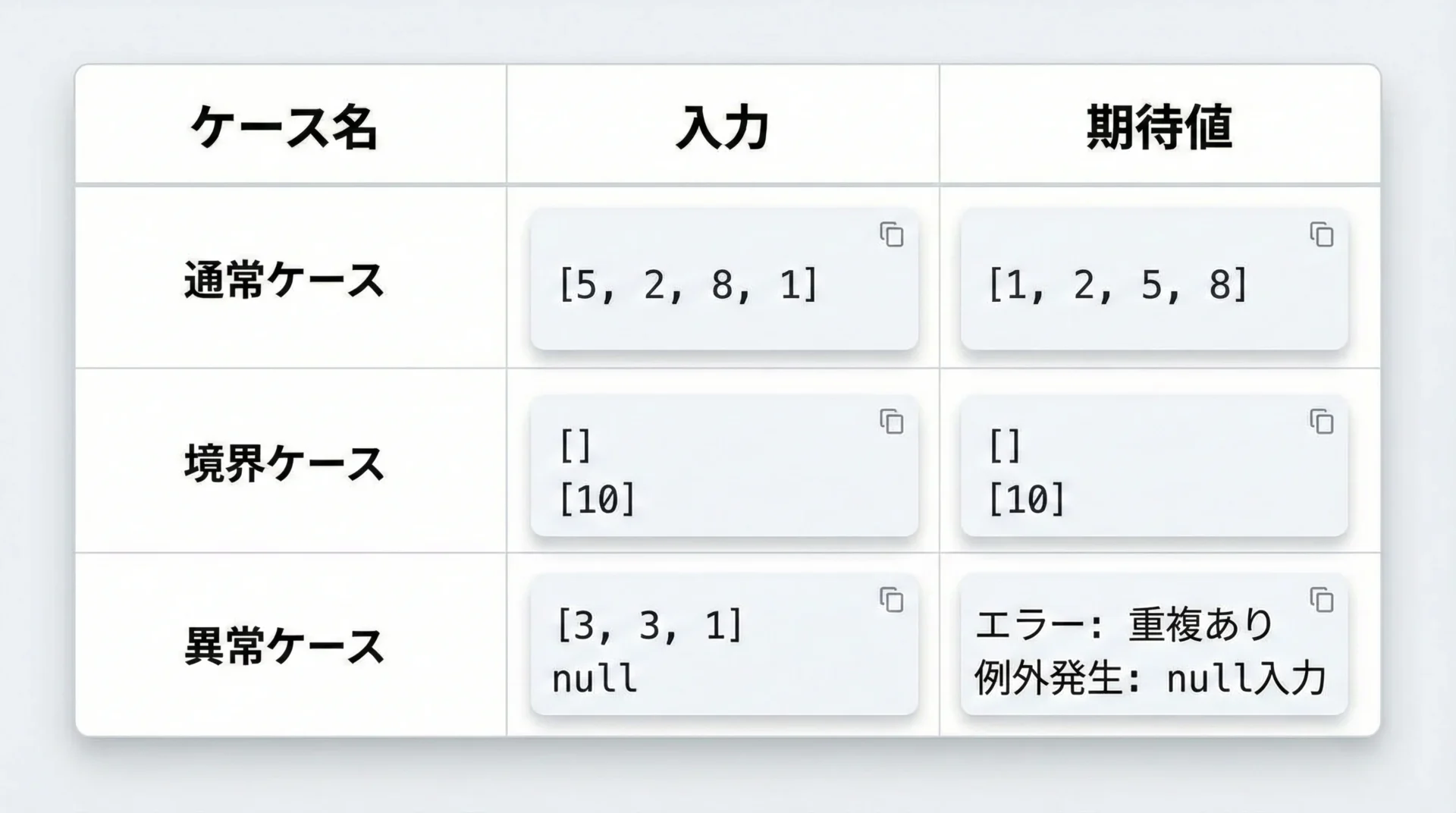Copy the 境界ケース expected value block
The width and height of the screenshot is (1456, 813).
pos(1322,422)
